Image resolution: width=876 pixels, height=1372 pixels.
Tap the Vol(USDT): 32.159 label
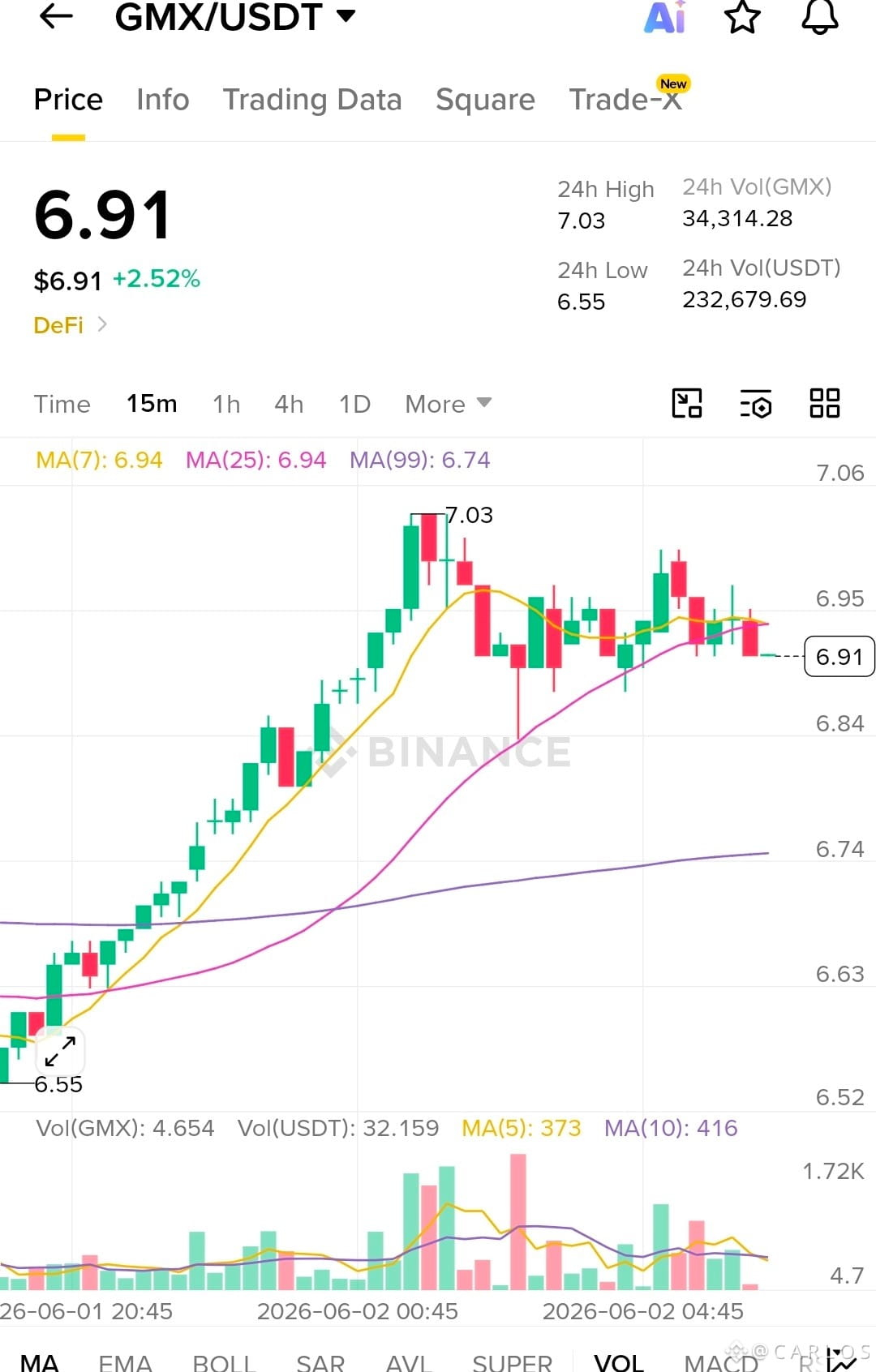pyautogui.click(x=337, y=1128)
